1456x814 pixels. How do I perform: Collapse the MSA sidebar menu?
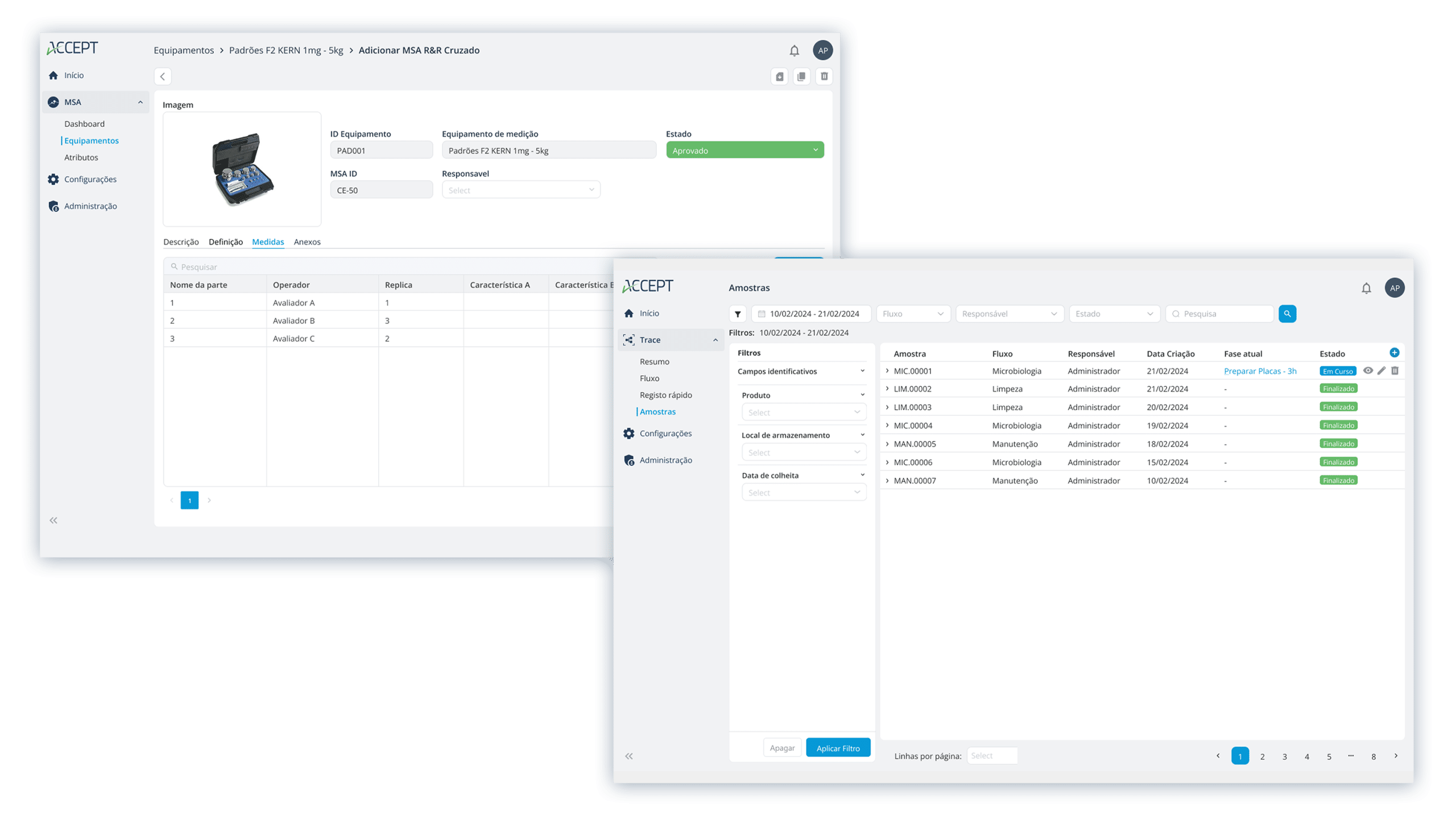[x=140, y=102]
